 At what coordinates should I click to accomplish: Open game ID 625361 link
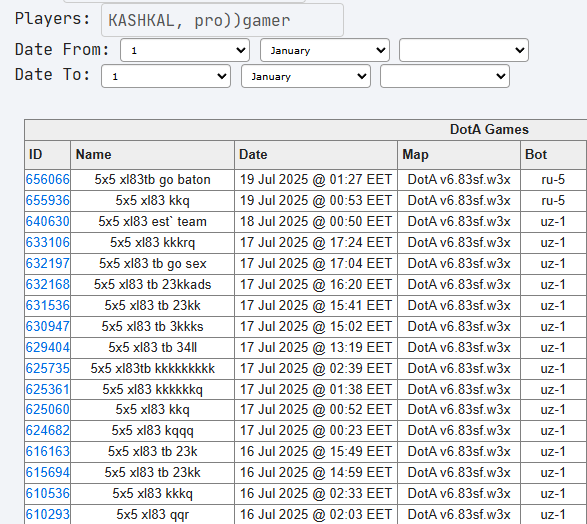click(x=48, y=390)
